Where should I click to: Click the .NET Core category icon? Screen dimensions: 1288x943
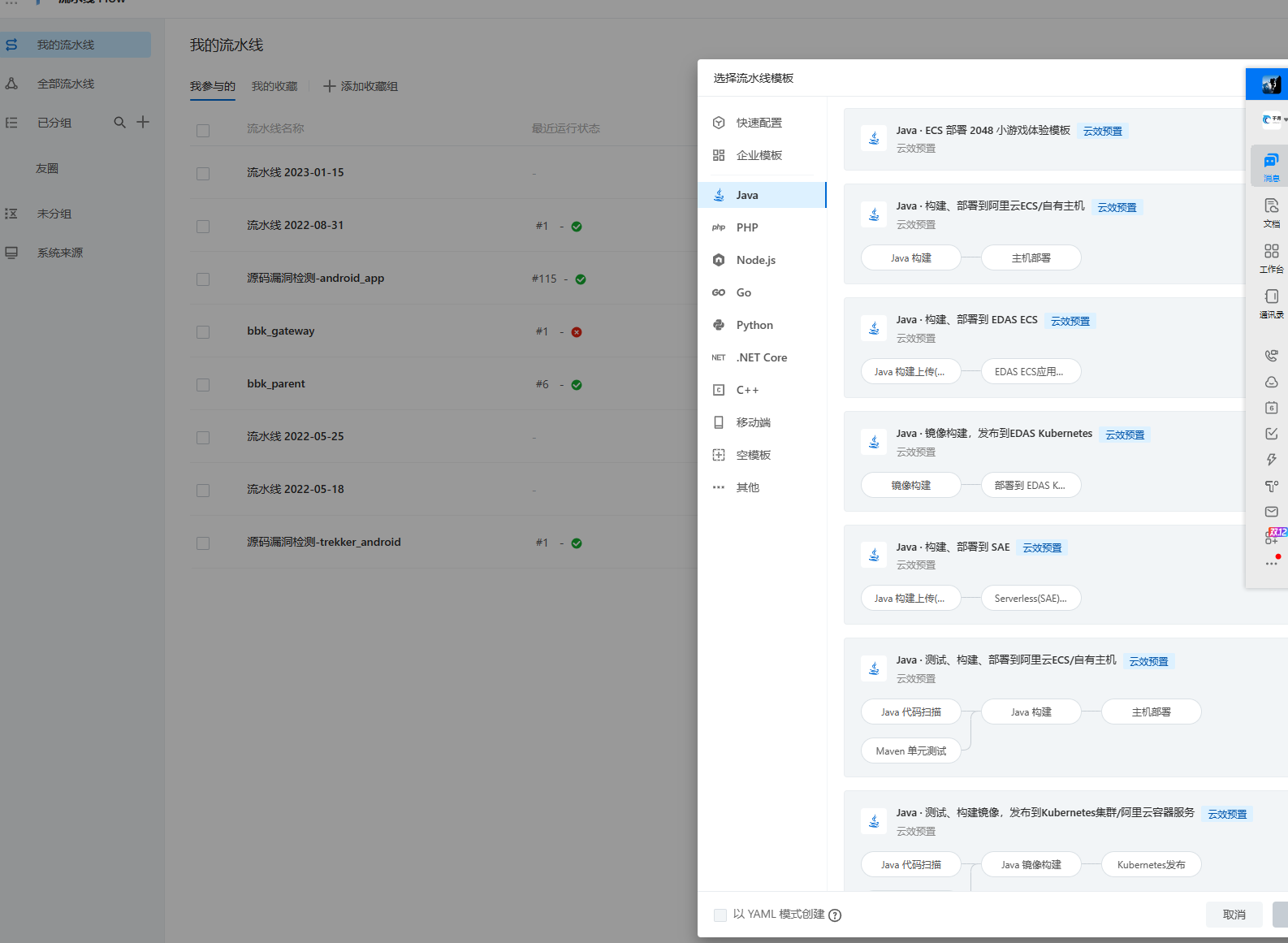click(719, 357)
